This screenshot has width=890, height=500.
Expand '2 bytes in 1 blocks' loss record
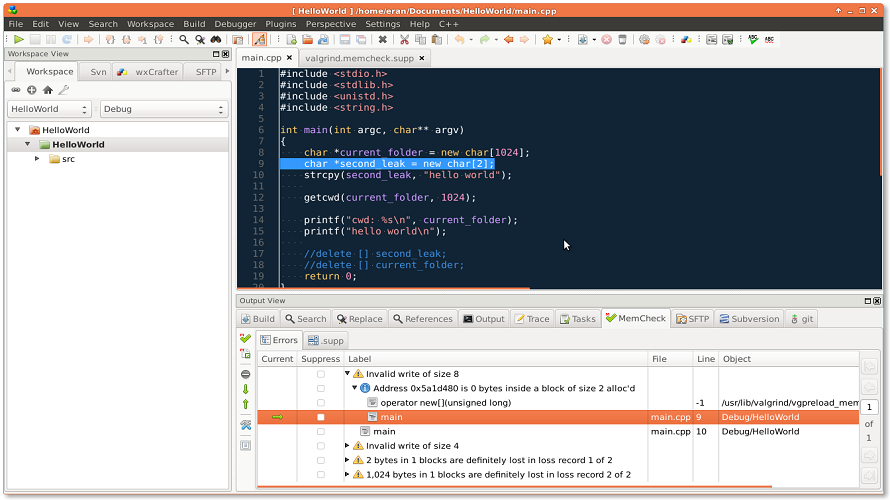coord(347,460)
